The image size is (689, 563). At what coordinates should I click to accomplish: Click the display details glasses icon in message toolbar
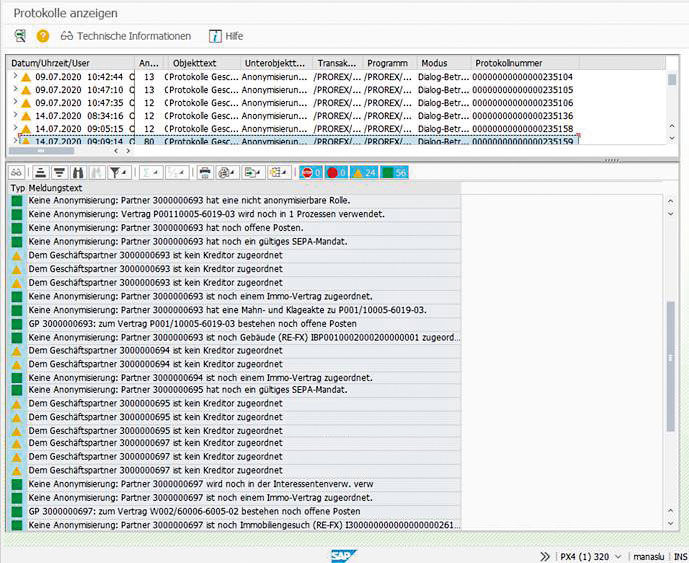[17, 172]
